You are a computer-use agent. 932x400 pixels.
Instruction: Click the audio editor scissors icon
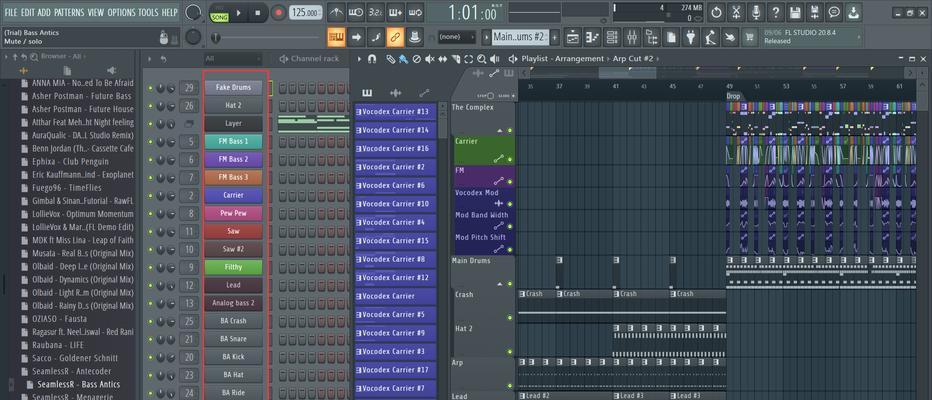[x=736, y=12]
